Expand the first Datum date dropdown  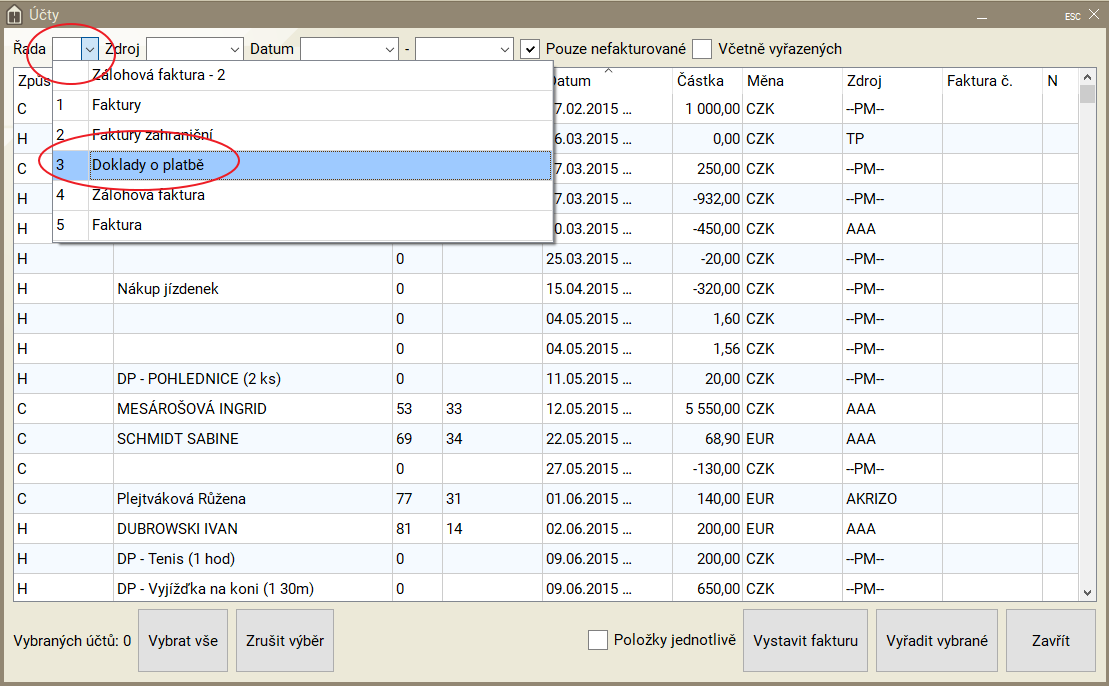coord(389,49)
